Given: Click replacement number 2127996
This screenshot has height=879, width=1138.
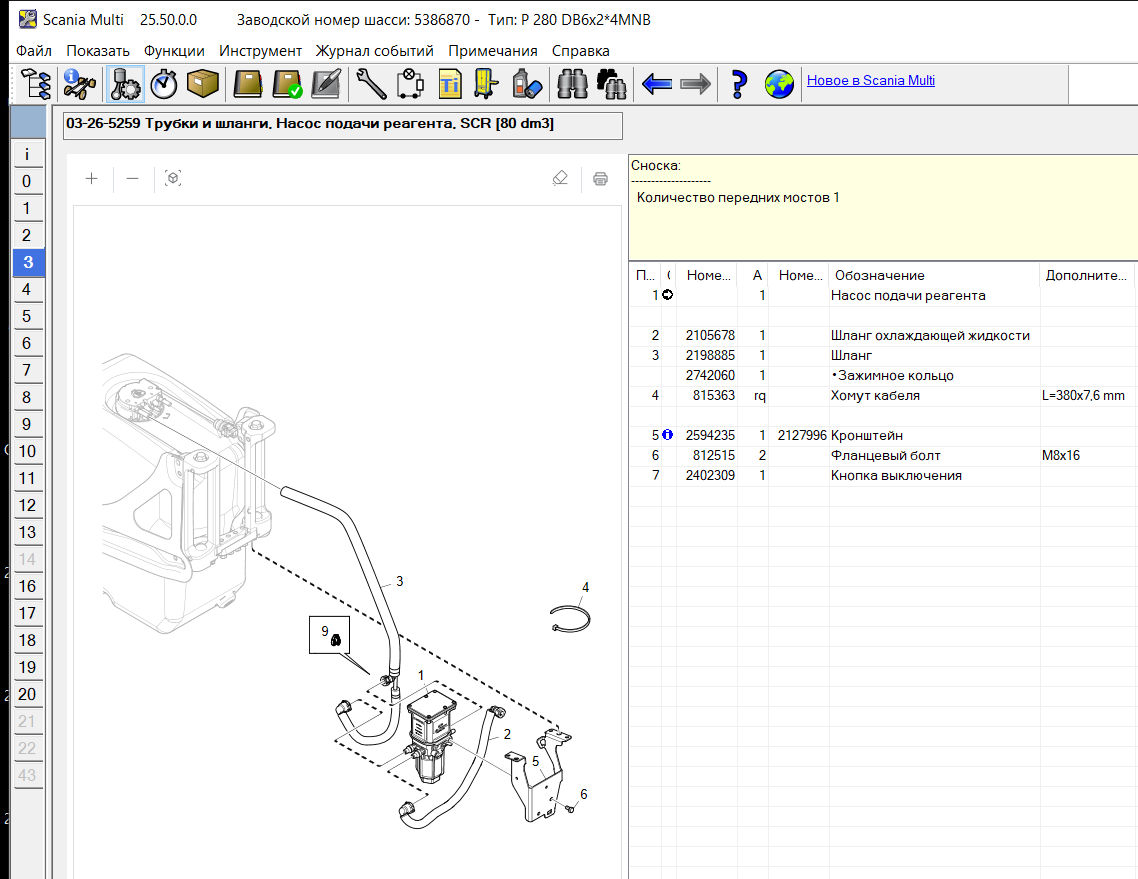Looking at the screenshot, I should pos(802,436).
